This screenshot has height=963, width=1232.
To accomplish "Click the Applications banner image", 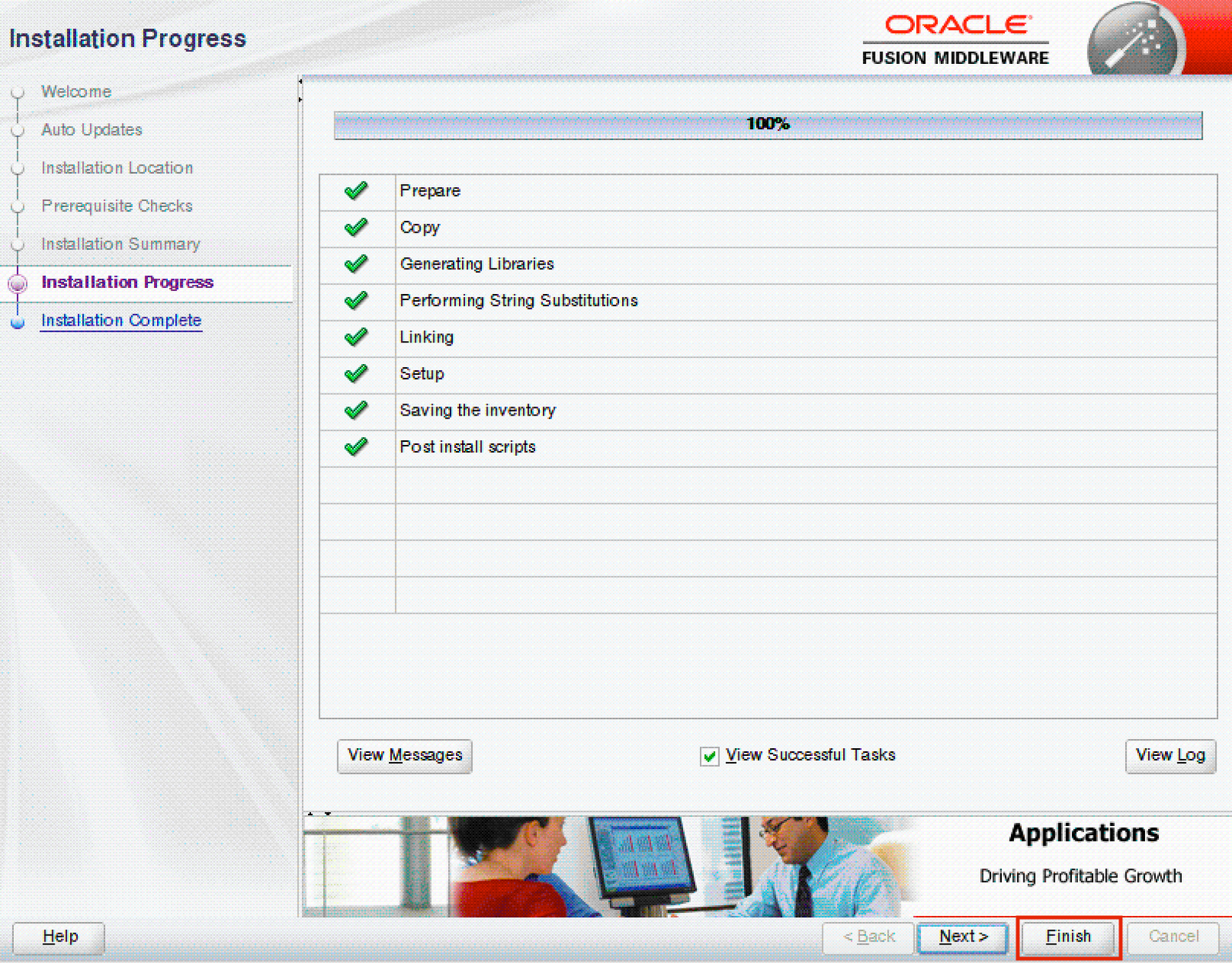I will coord(610,867).
